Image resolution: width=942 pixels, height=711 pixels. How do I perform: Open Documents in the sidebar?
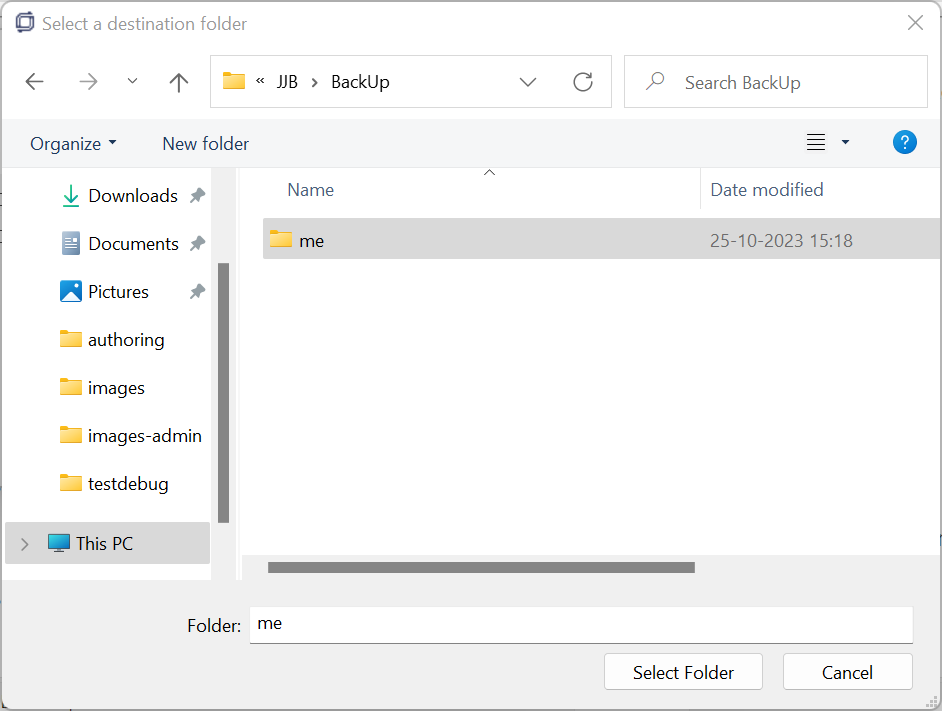tap(133, 243)
